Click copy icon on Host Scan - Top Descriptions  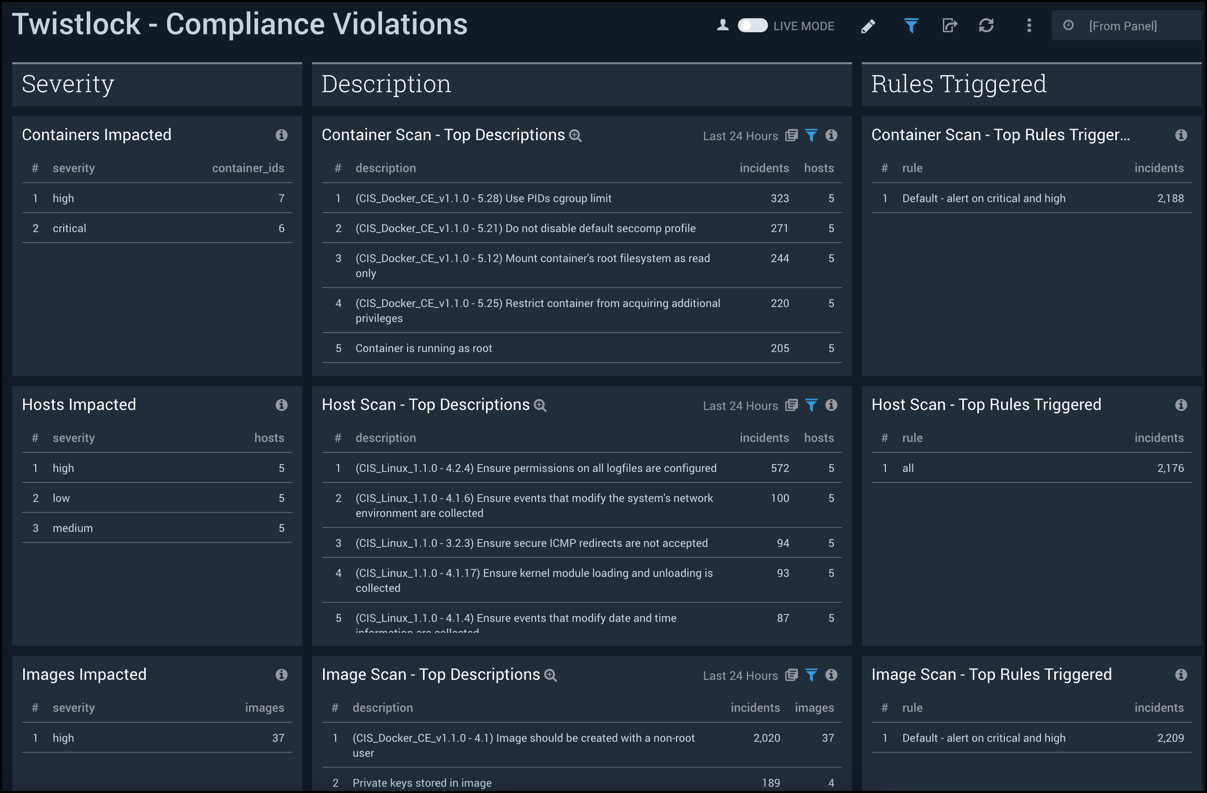click(x=791, y=405)
